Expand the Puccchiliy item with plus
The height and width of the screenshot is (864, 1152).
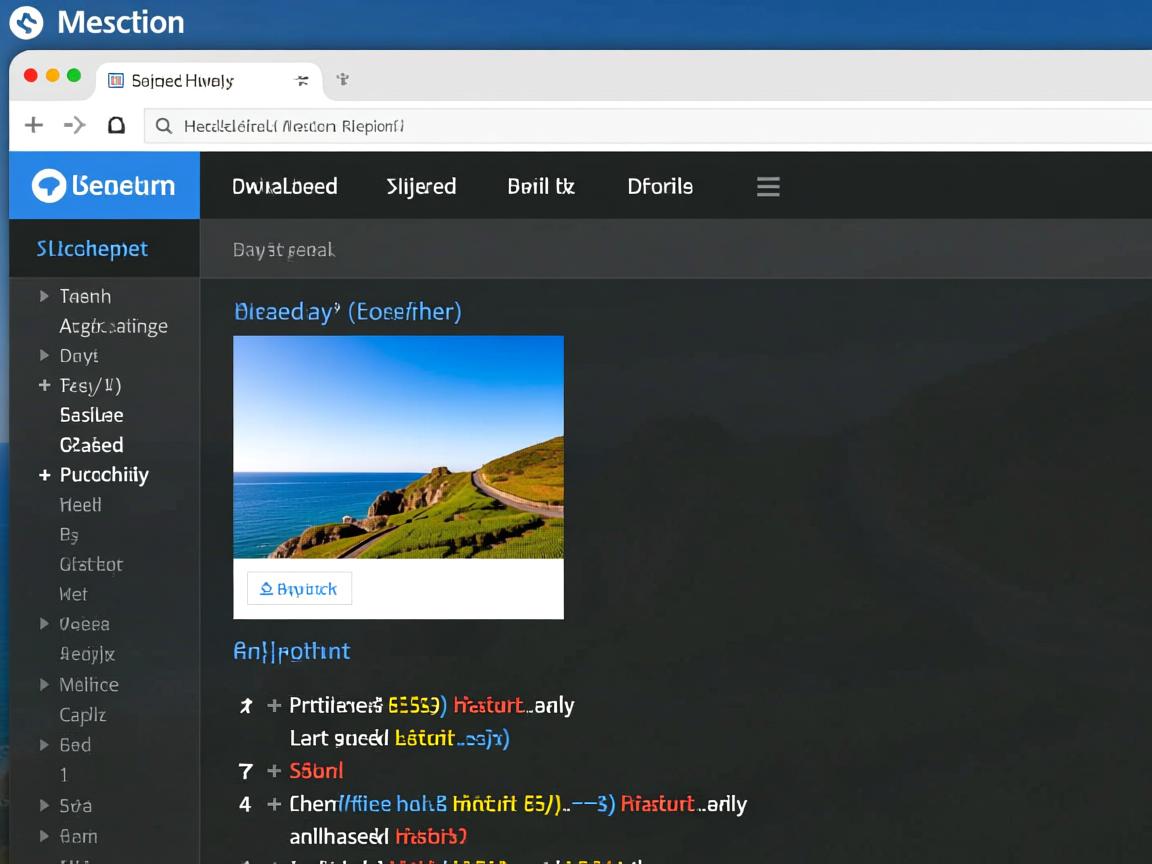44,475
